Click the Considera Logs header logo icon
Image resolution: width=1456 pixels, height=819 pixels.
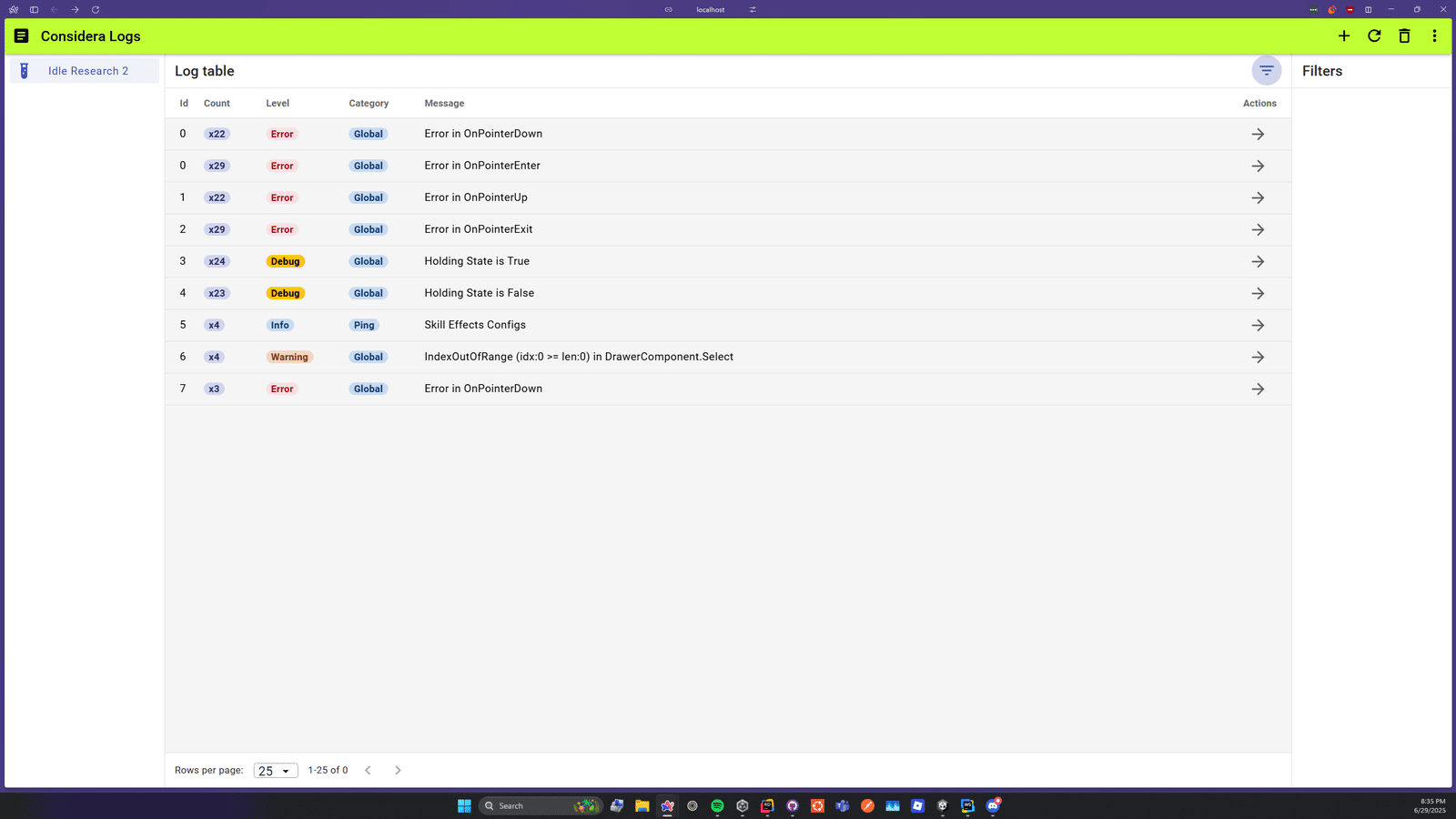point(21,36)
